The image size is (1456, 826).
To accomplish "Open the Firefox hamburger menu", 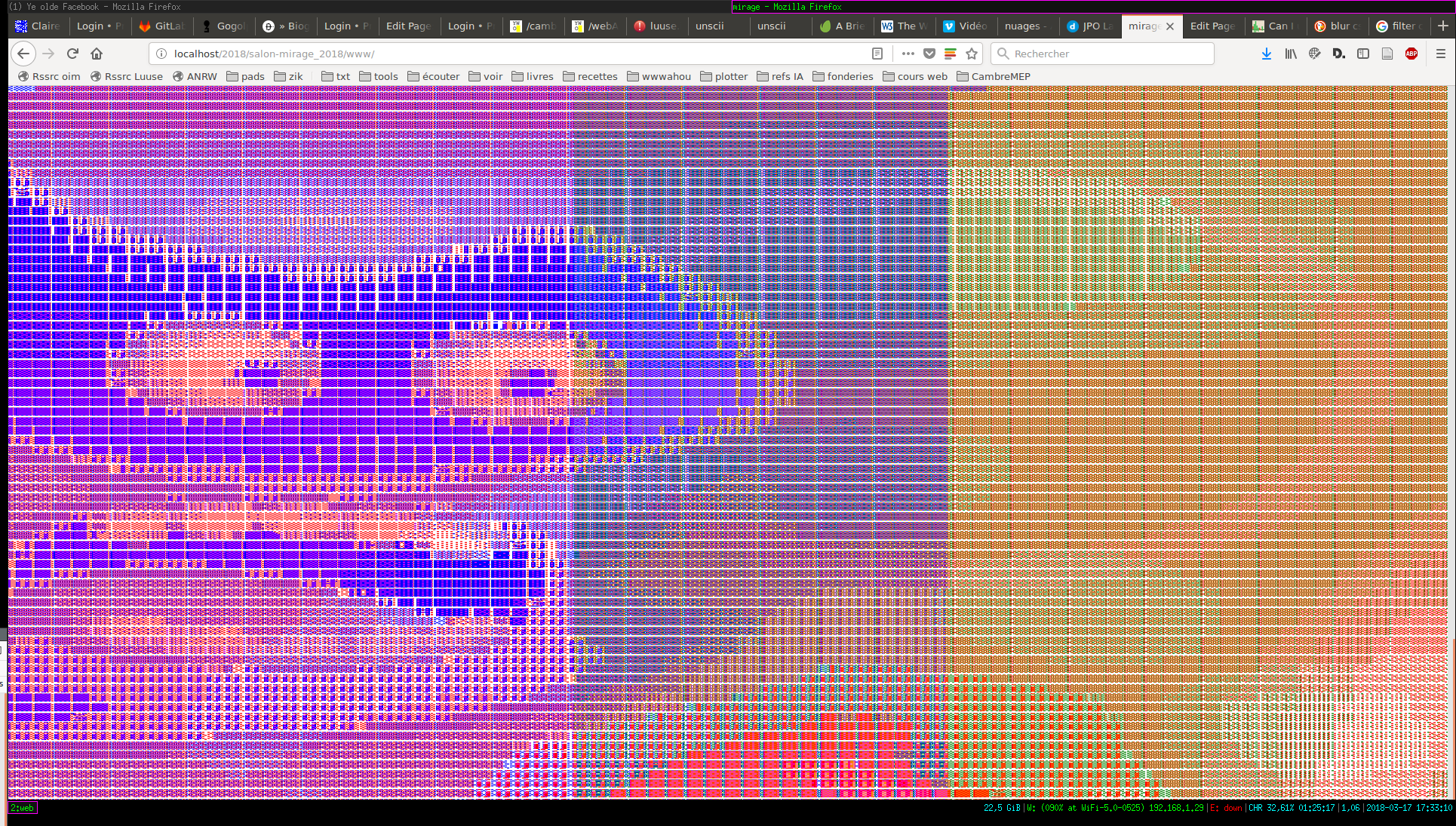I will pos(1440,54).
